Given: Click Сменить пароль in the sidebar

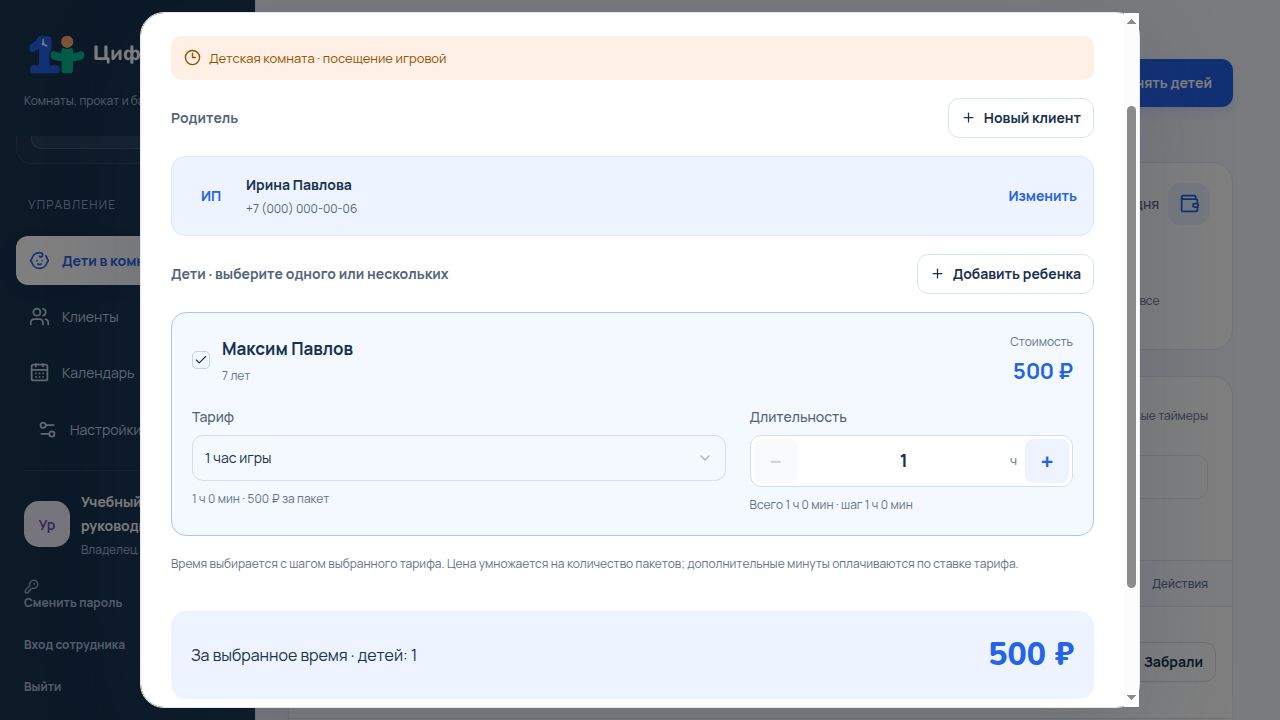Looking at the screenshot, I should coord(73,603).
